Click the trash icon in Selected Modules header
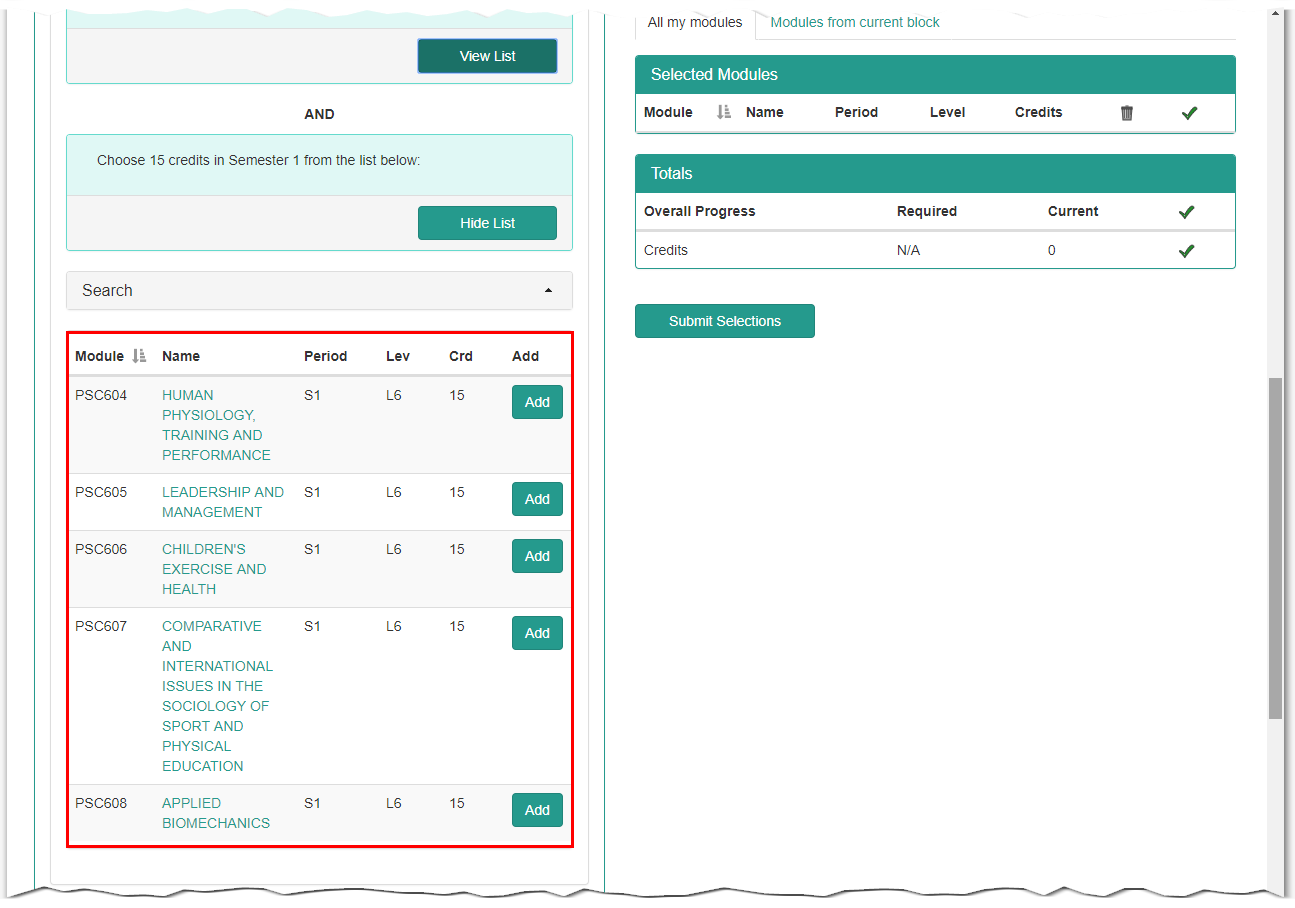The image size is (1295, 908). (x=1126, y=112)
